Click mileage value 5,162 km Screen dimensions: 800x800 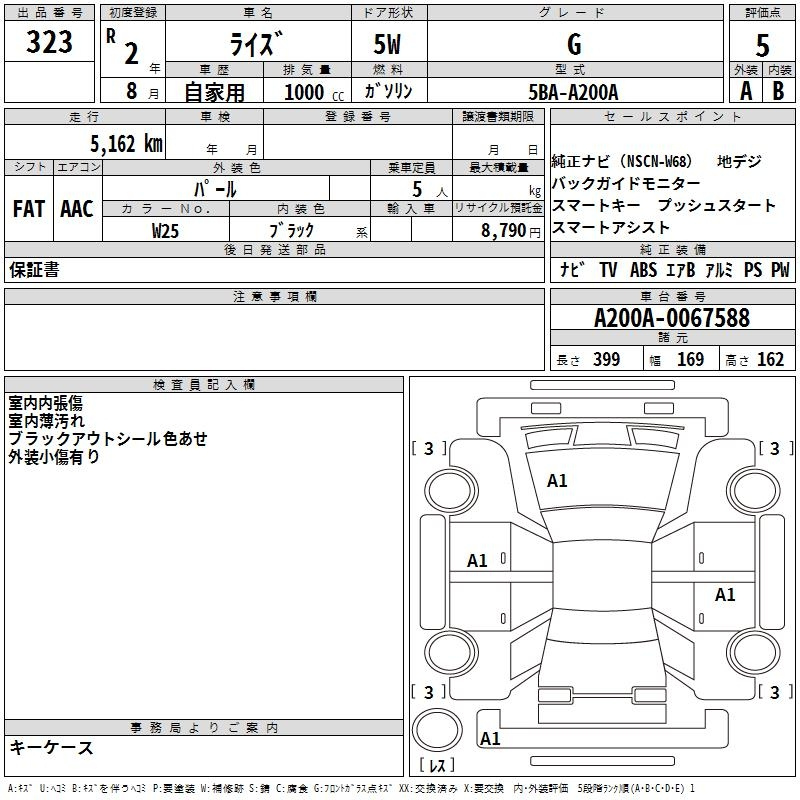(x=127, y=144)
